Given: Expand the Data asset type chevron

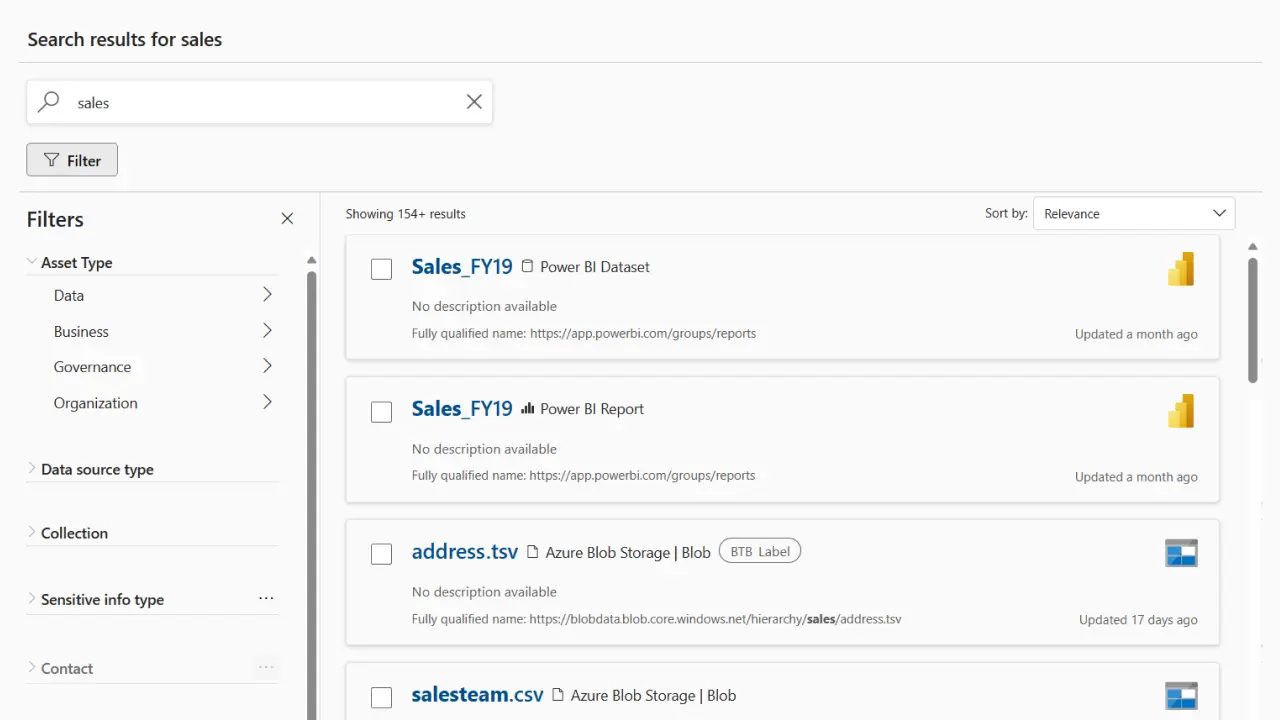Looking at the screenshot, I should click(267, 295).
